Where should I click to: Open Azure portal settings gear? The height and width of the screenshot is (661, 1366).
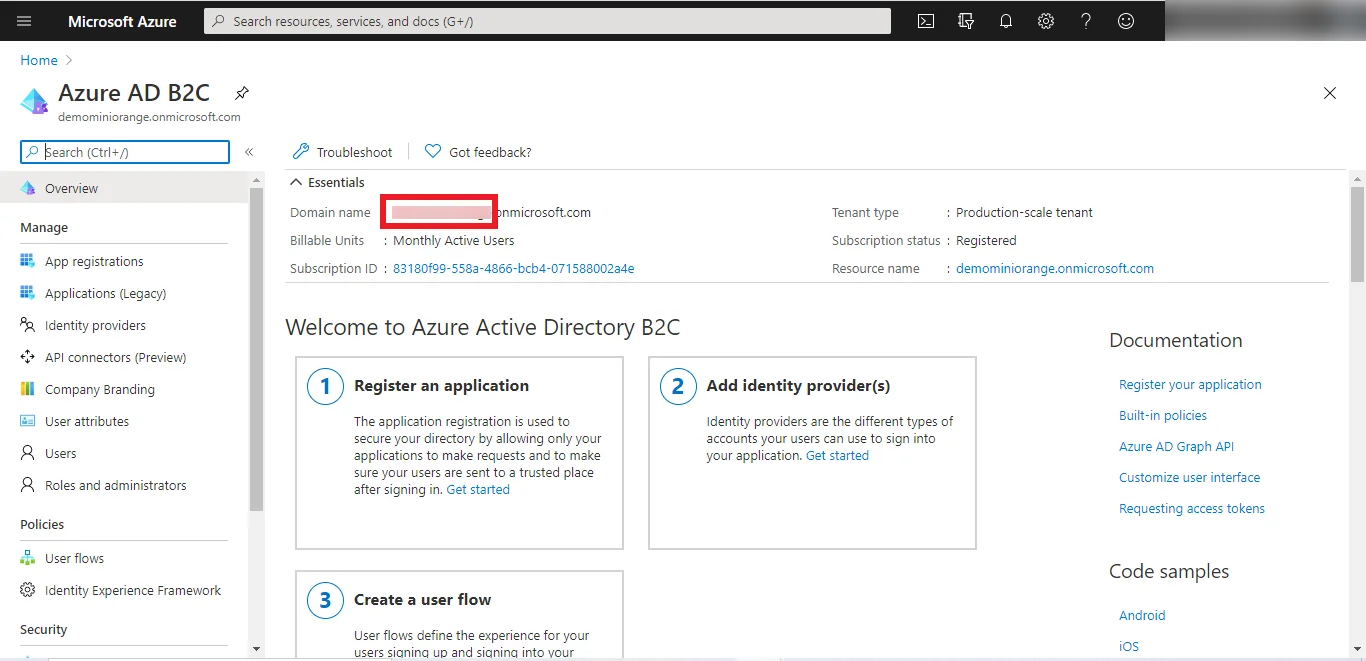1046,20
